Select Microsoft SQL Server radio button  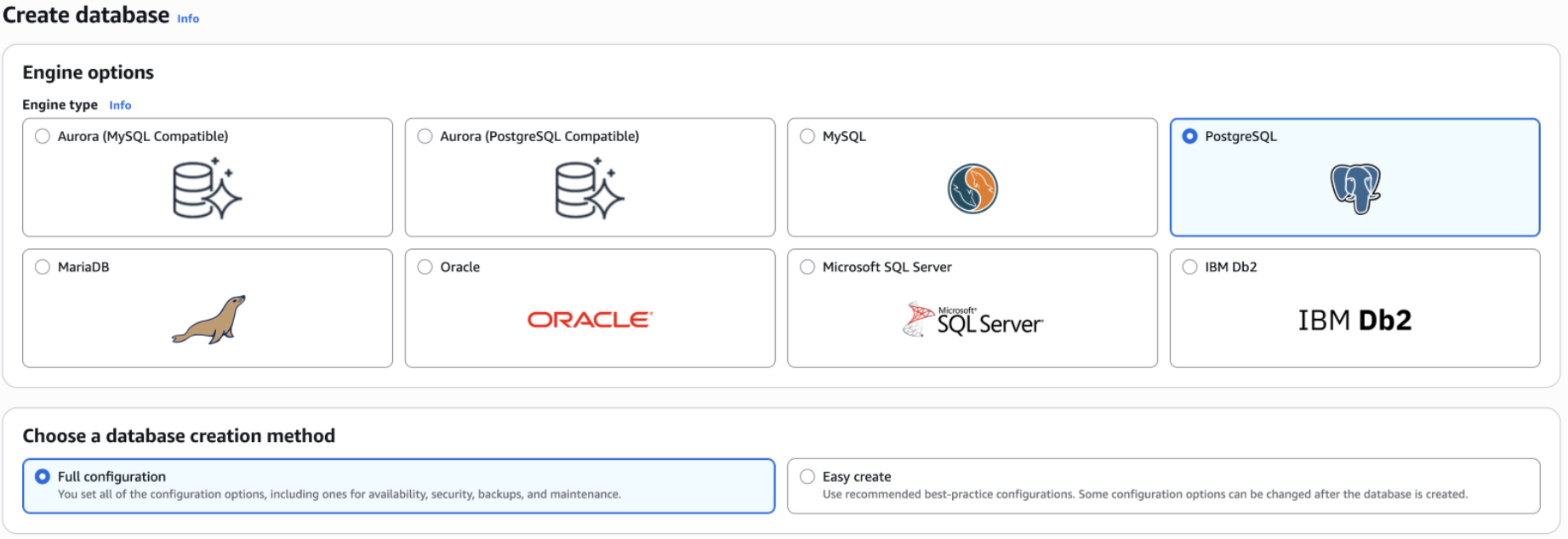(x=807, y=267)
